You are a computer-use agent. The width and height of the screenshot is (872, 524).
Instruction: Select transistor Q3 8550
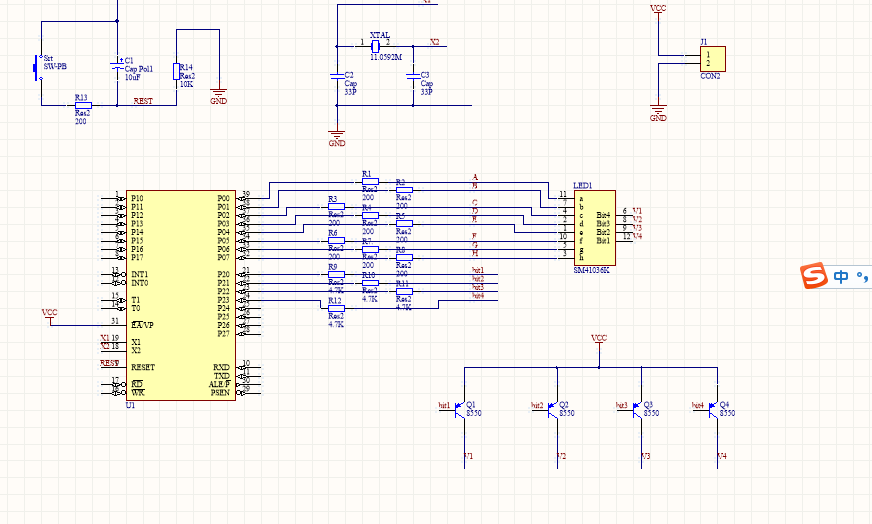point(637,411)
